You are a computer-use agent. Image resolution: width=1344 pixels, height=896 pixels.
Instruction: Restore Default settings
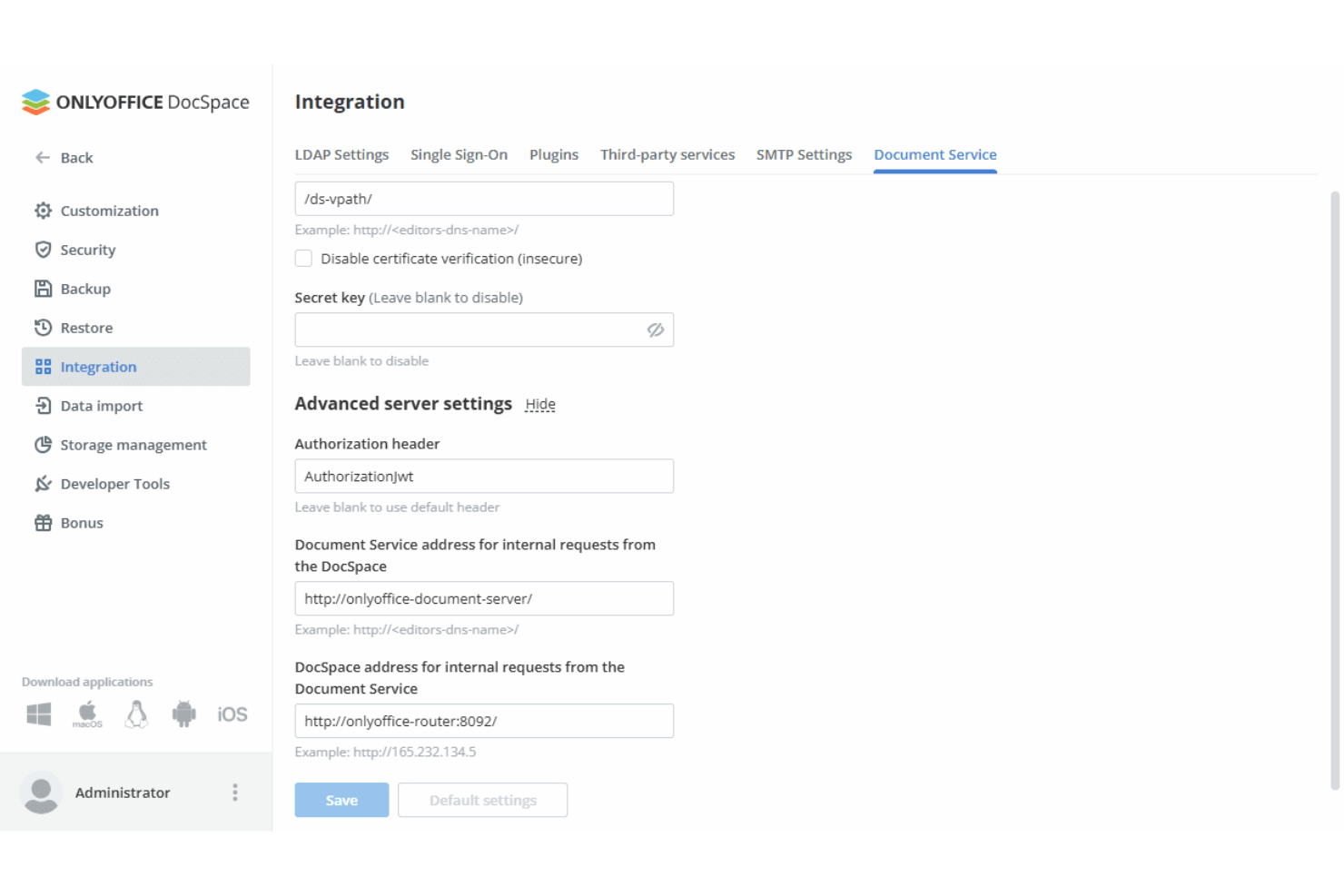(x=482, y=800)
